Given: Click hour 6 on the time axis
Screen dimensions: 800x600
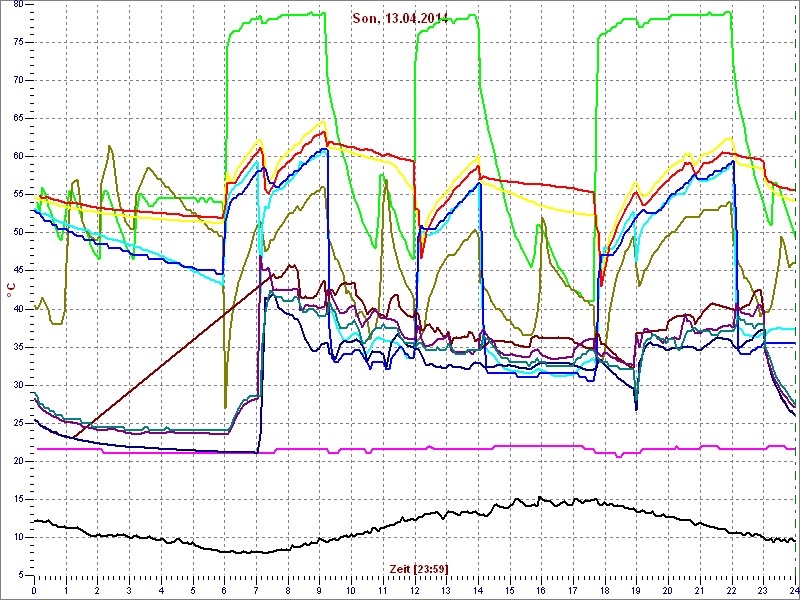Looking at the screenshot, I should pyautogui.click(x=224, y=588).
